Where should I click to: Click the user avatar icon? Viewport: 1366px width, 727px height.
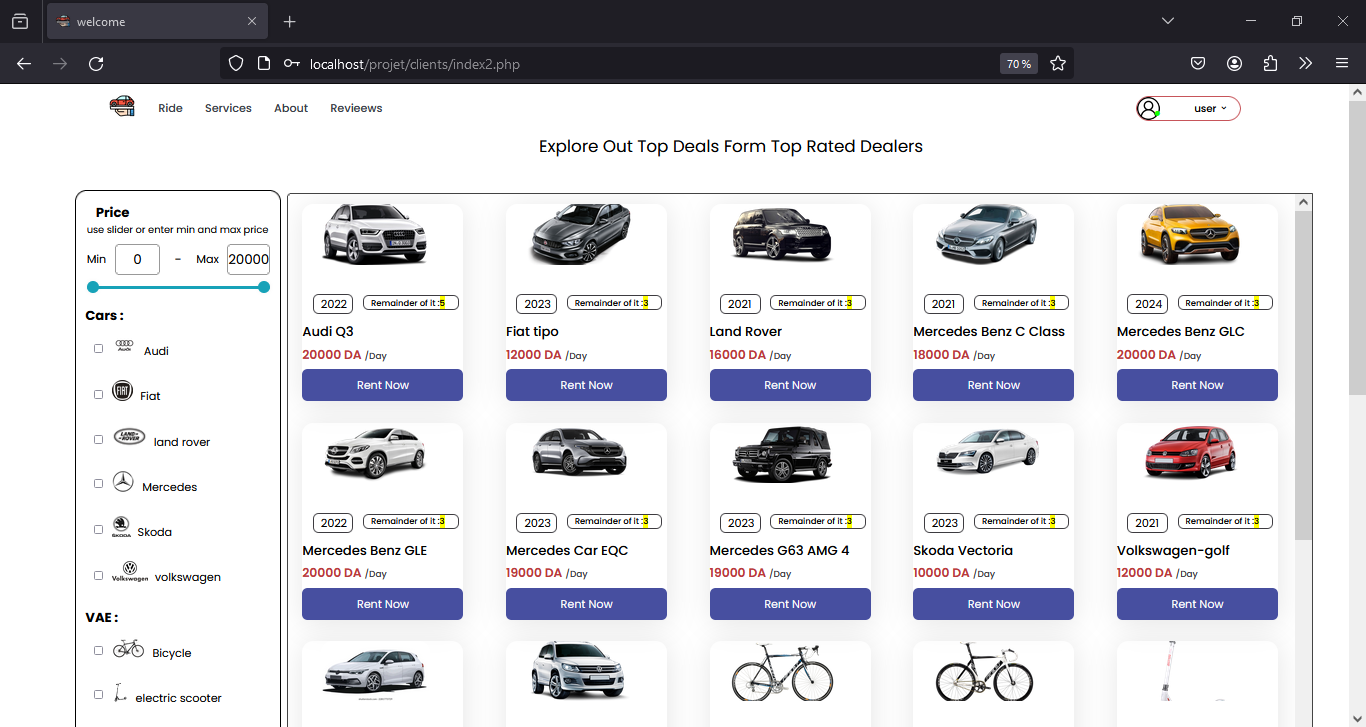(x=1149, y=108)
